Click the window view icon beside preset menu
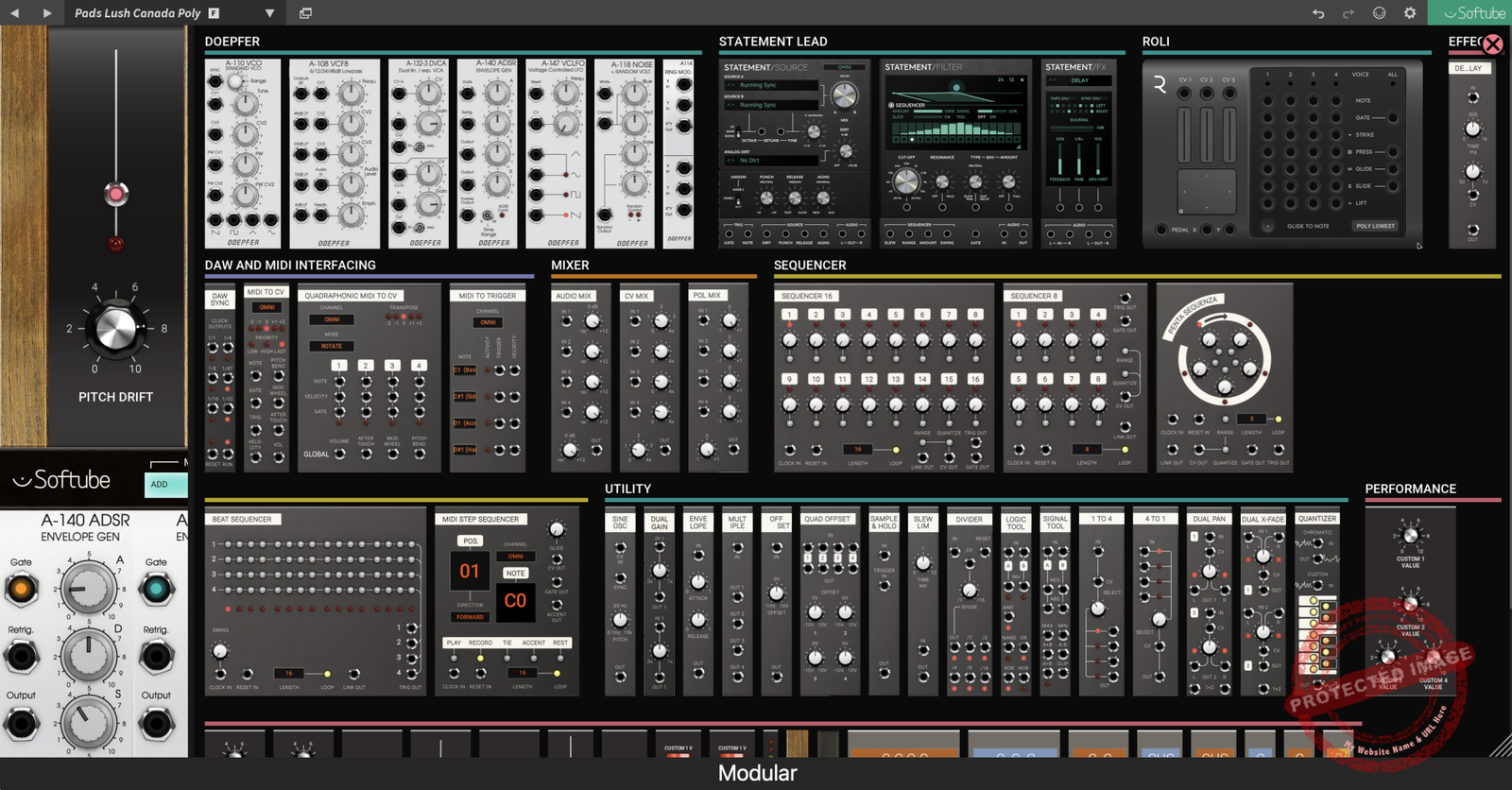Viewport: 1512px width, 790px height. pos(305,13)
